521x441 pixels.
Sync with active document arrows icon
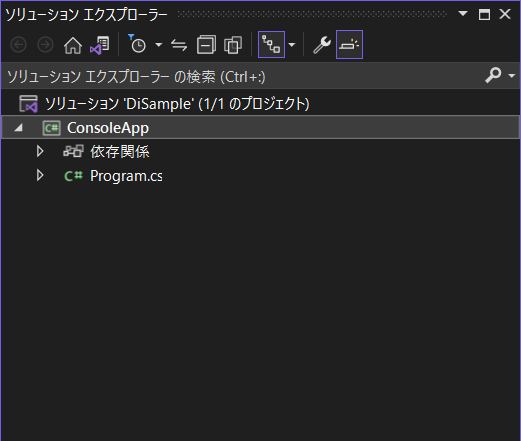179,45
